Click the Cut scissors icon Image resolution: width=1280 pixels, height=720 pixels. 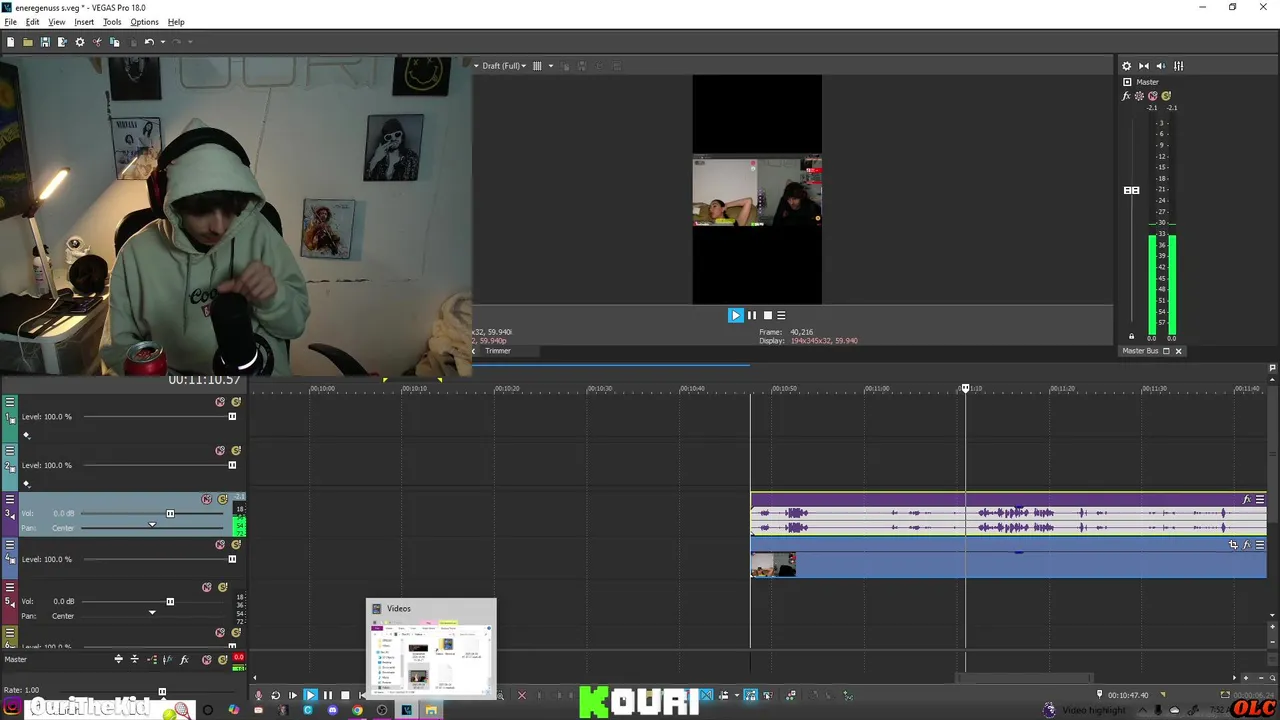[x=97, y=42]
